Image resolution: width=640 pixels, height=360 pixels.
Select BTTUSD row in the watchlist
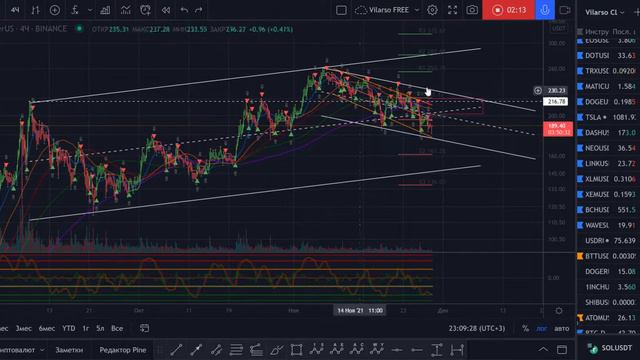pyautogui.click(x=608, y=256)
